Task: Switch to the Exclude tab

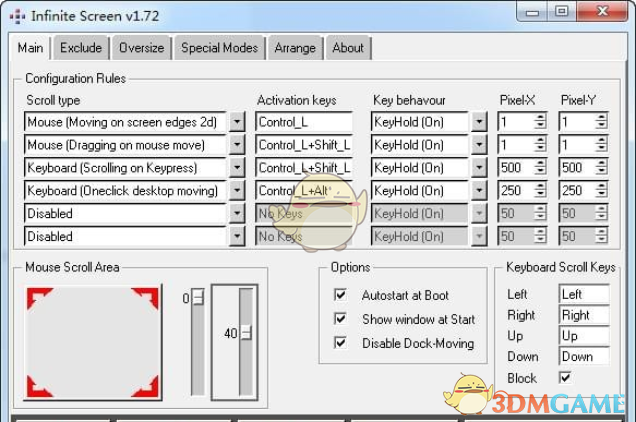Action: pos(81,48)
